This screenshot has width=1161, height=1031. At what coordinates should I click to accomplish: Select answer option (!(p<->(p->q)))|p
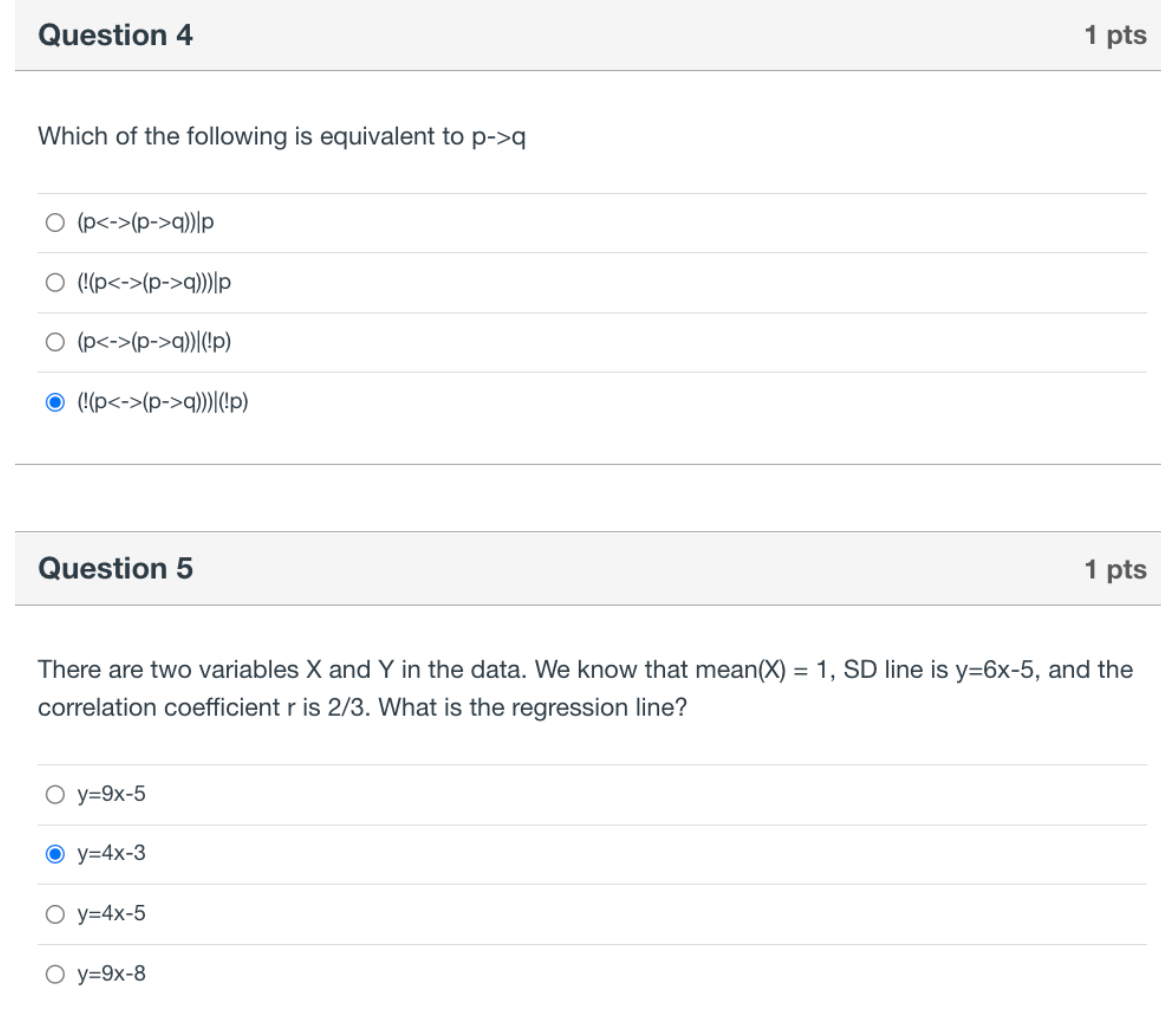point(53,284)
